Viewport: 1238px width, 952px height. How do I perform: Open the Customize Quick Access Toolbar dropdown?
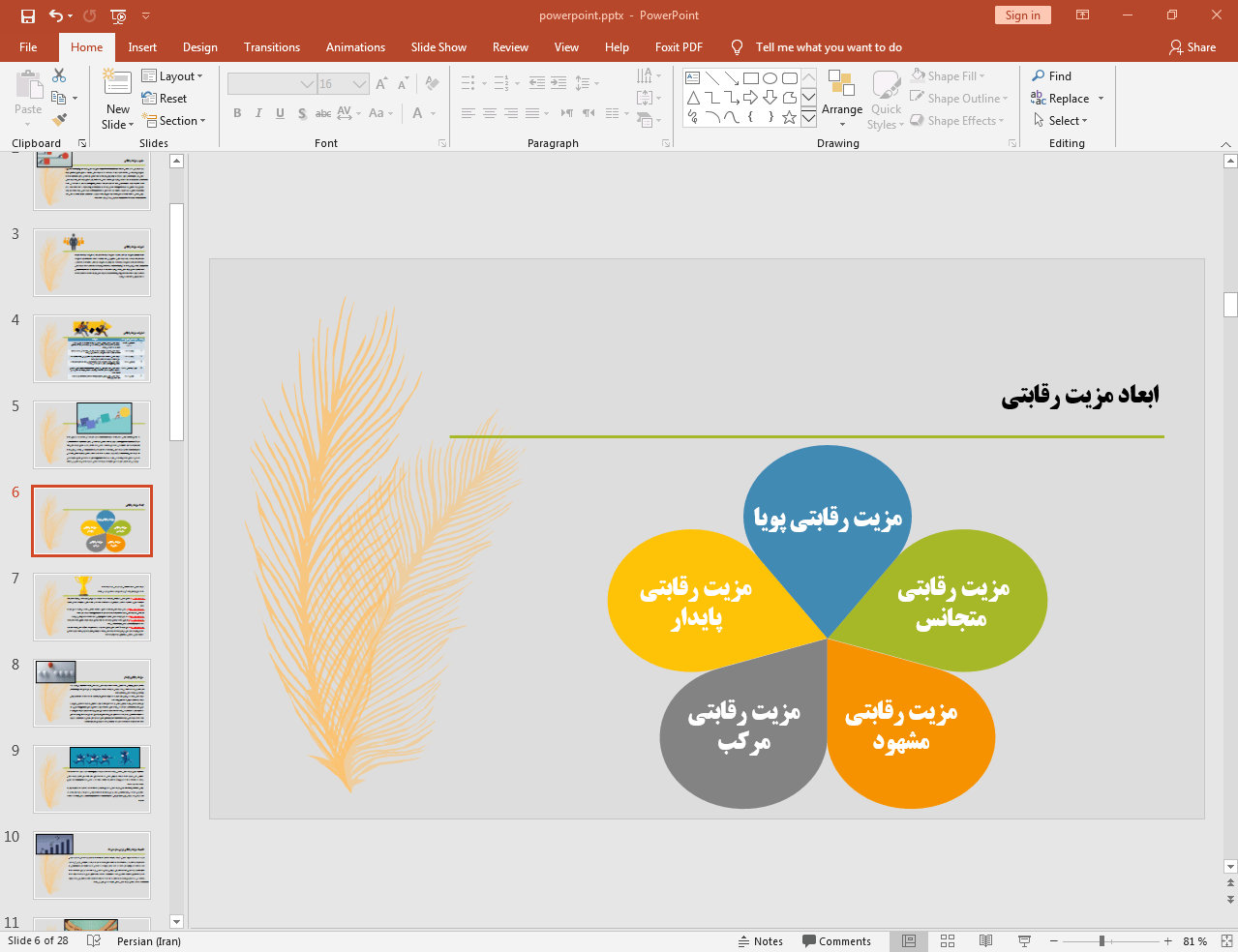point(146,15)
